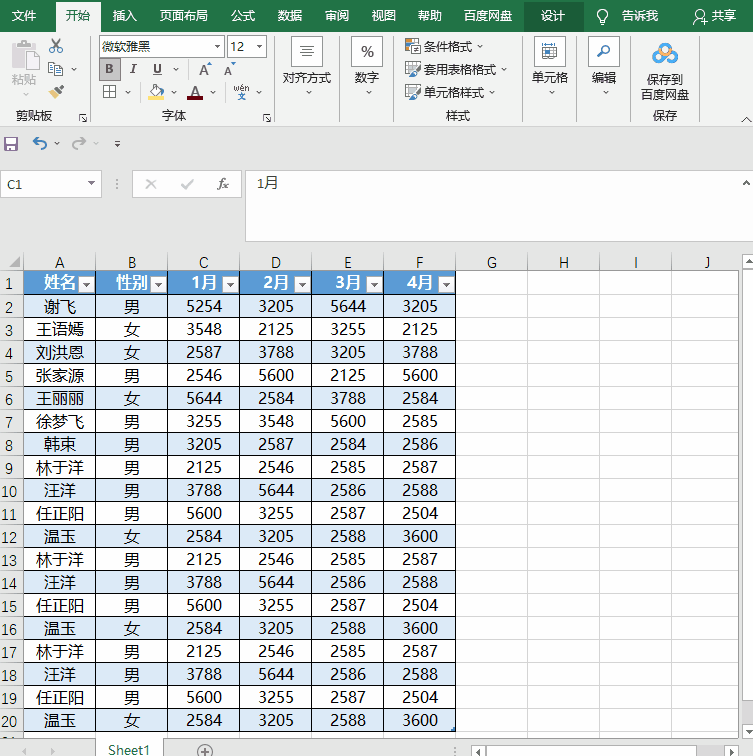Viewport: 753px width, 756px height.
Task: Click the formula bar cancel X
Action: click(x=151, y=184)
